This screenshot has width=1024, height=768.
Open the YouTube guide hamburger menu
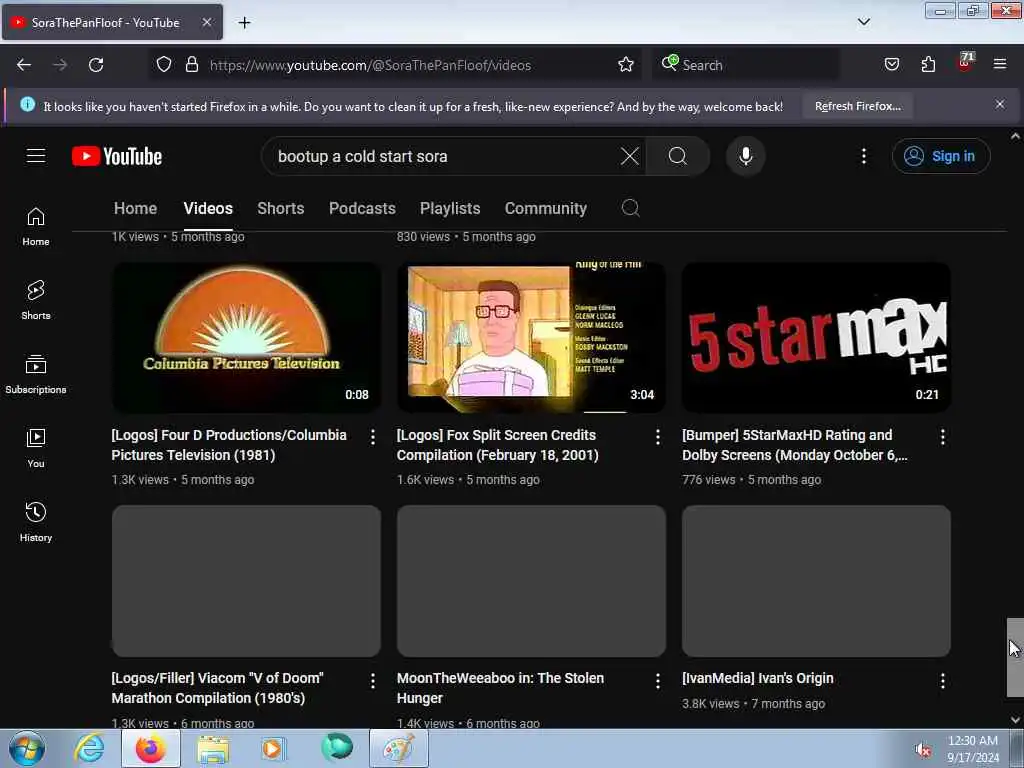coord(36,155)
